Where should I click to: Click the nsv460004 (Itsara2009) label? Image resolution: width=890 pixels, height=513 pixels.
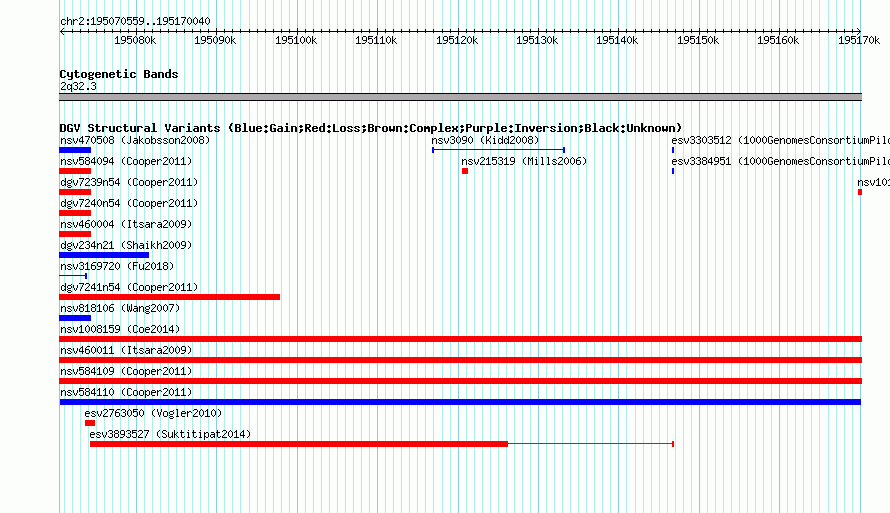[126, 224]
